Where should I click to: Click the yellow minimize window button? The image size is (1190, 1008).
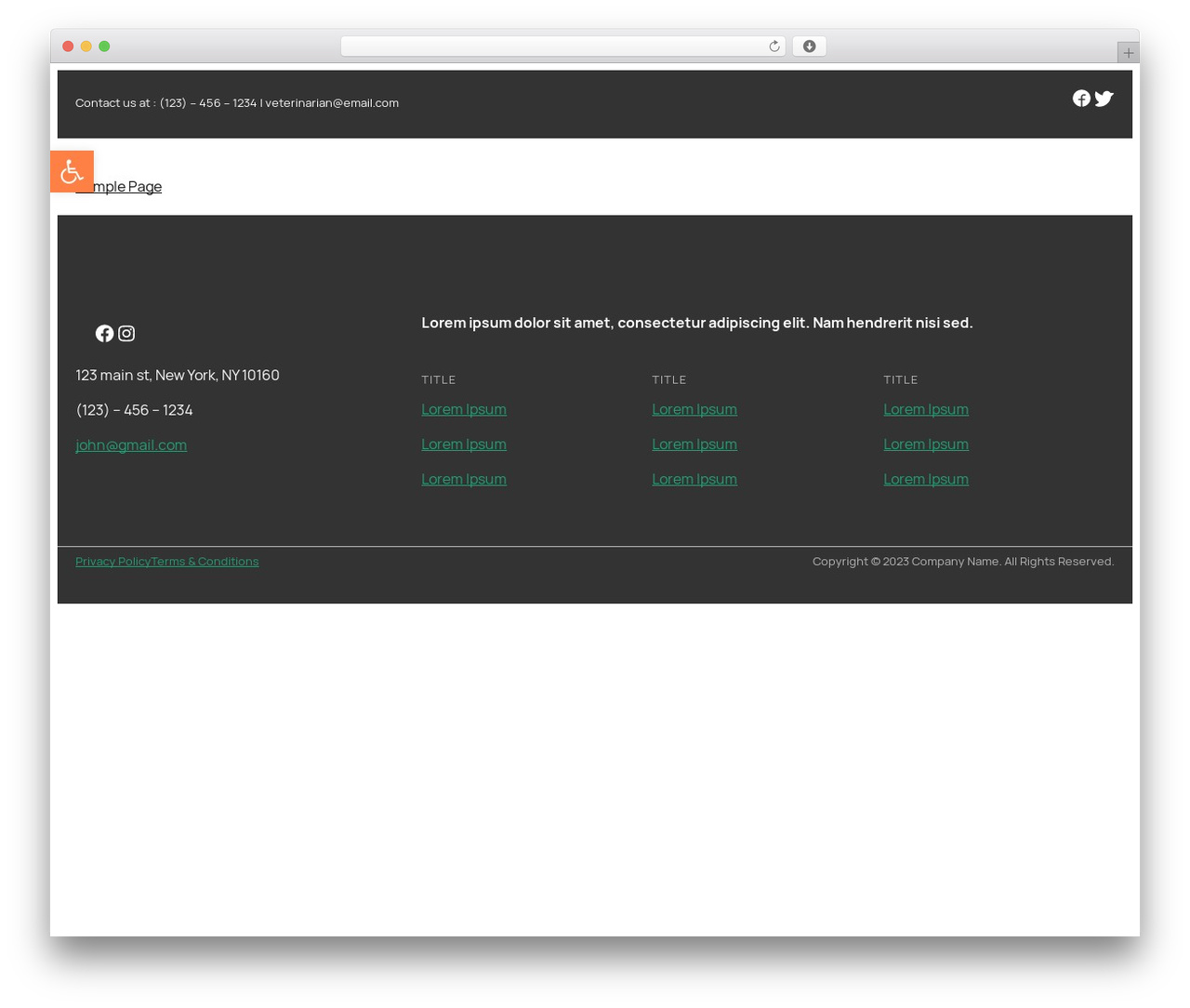click(x=86, y=46)
